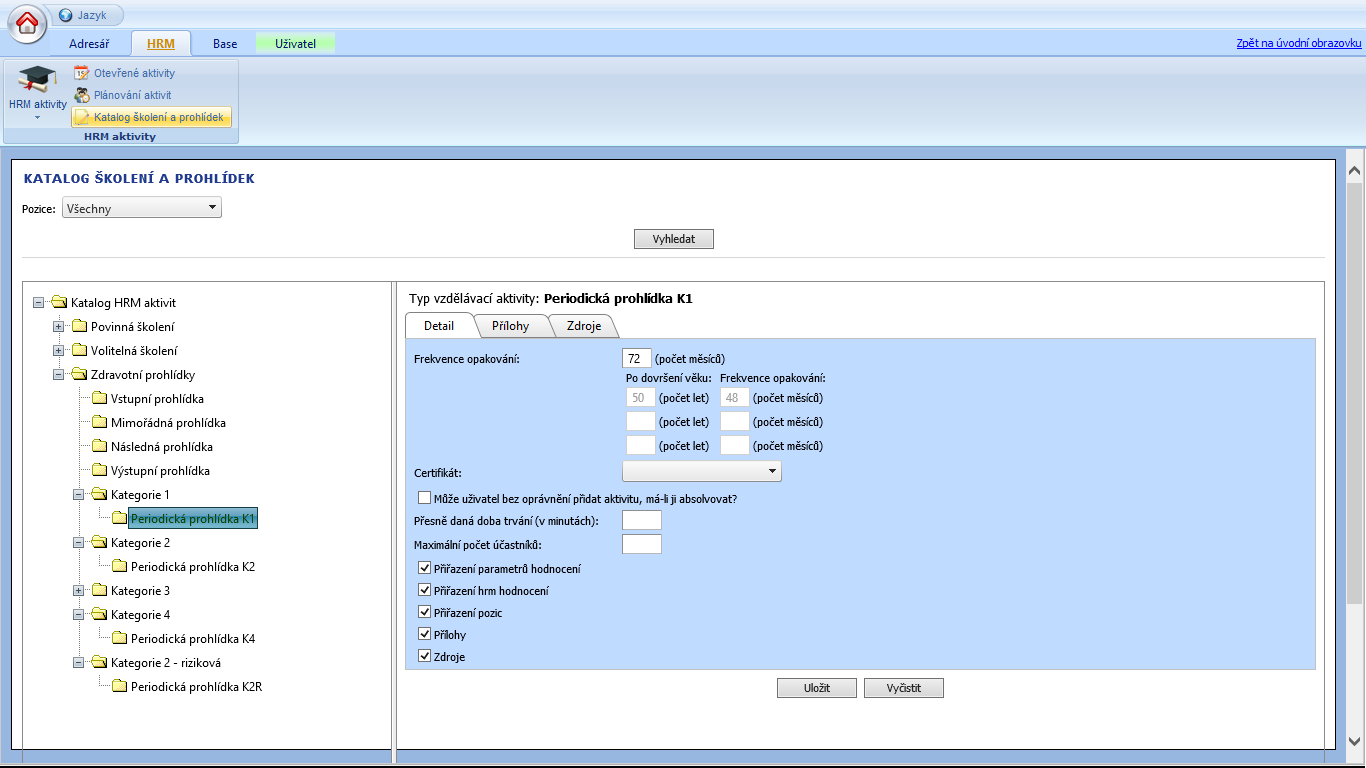
Task: Click the Frekvence opakování field with 72
Action: [x=637, y=358]
